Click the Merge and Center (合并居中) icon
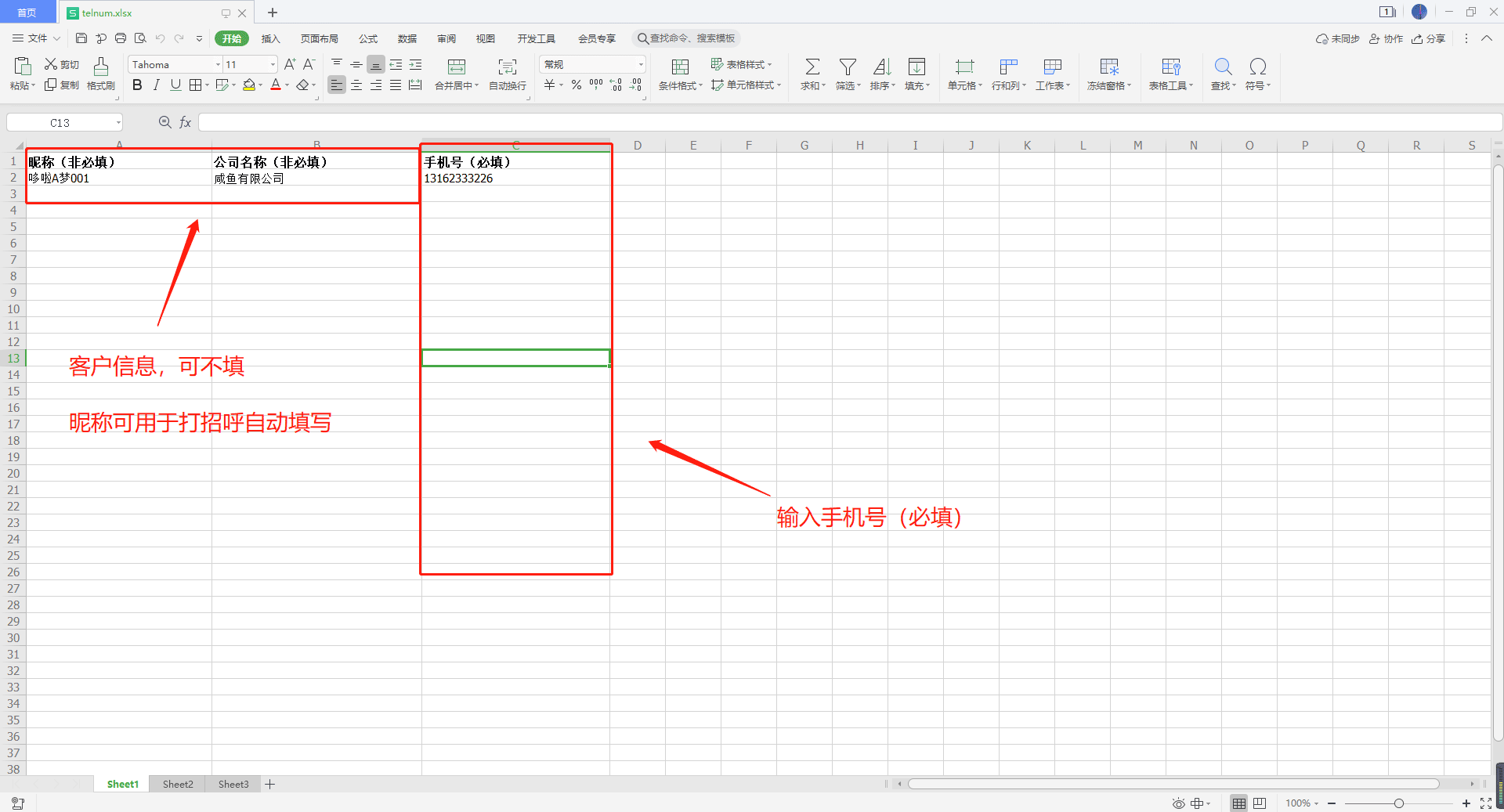 [456, 67]
